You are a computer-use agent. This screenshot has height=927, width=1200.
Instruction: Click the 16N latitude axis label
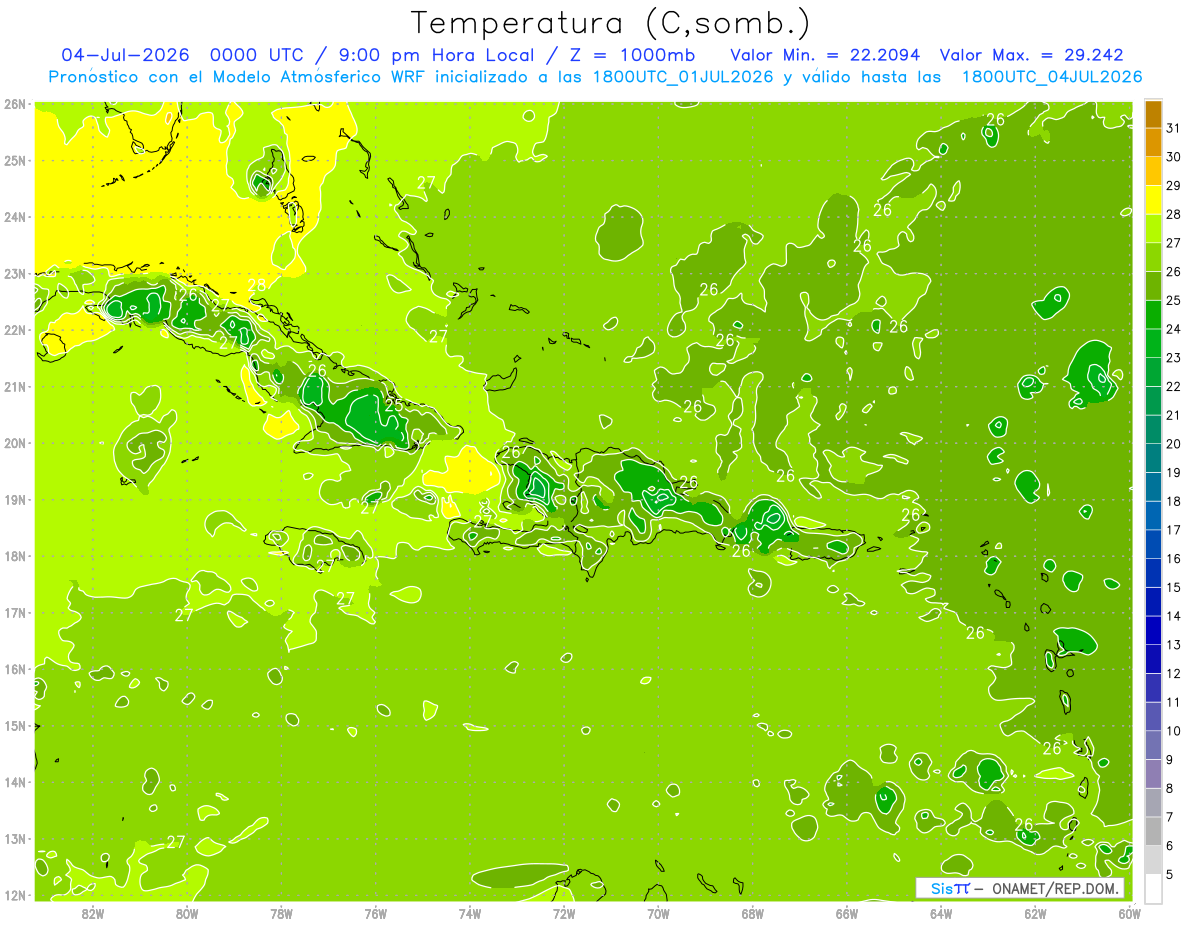click(x=15, y=669)
